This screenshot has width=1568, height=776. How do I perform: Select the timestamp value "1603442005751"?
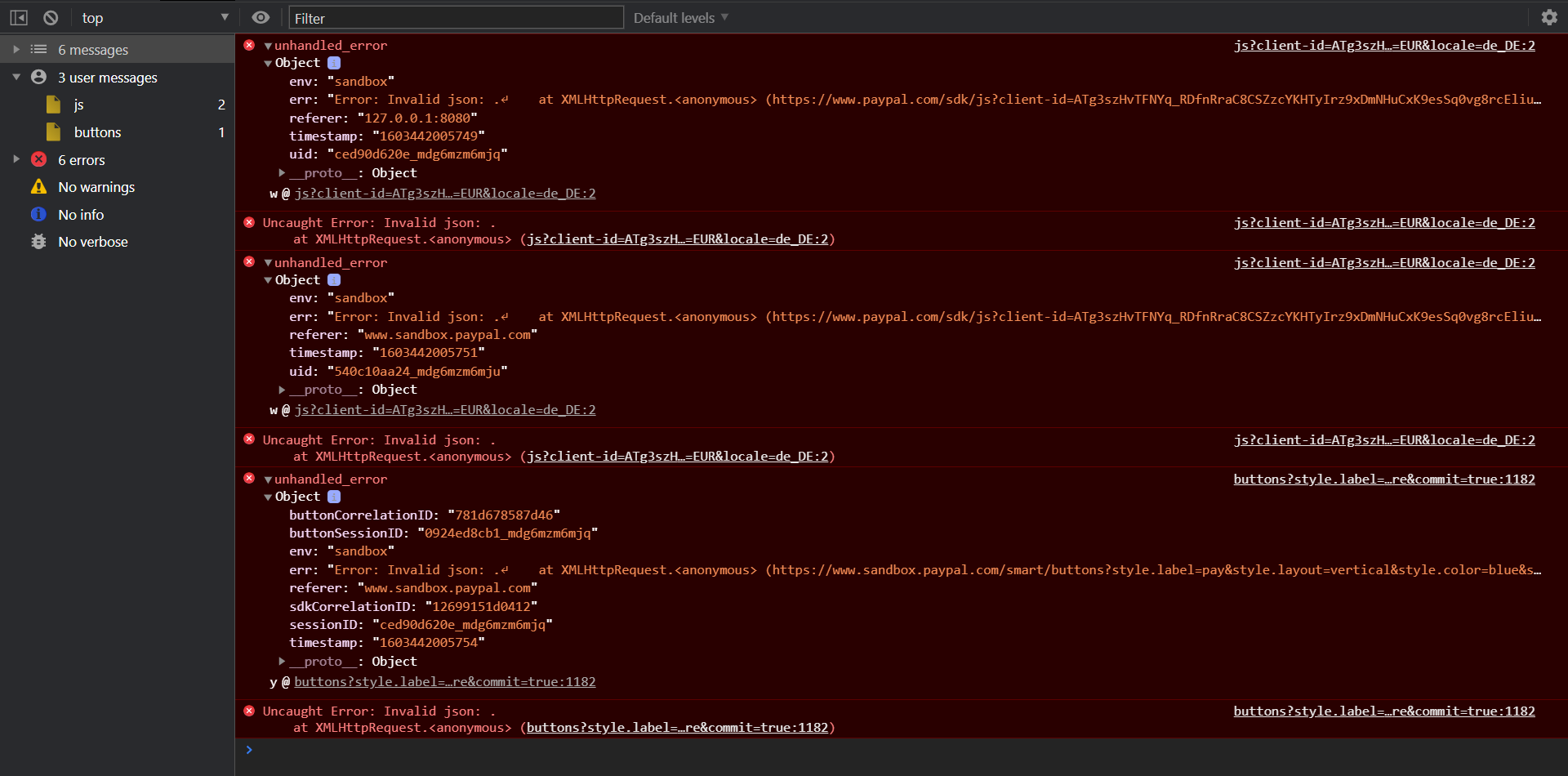coord(429,353)
